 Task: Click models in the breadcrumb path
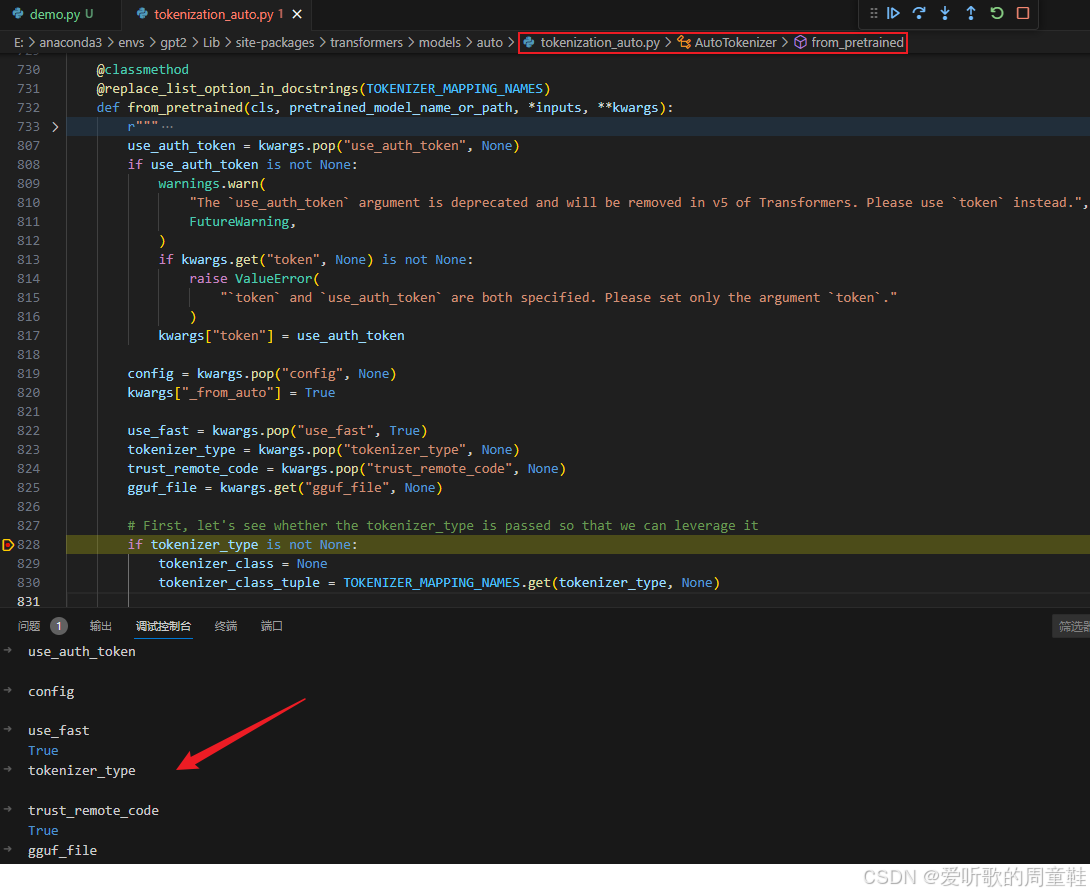click(x=439, y=42)
